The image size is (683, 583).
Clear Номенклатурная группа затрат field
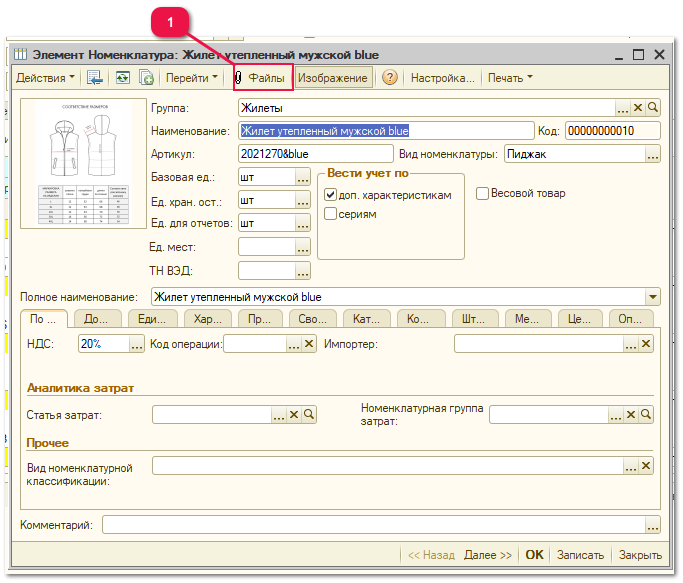click(631, 414)
